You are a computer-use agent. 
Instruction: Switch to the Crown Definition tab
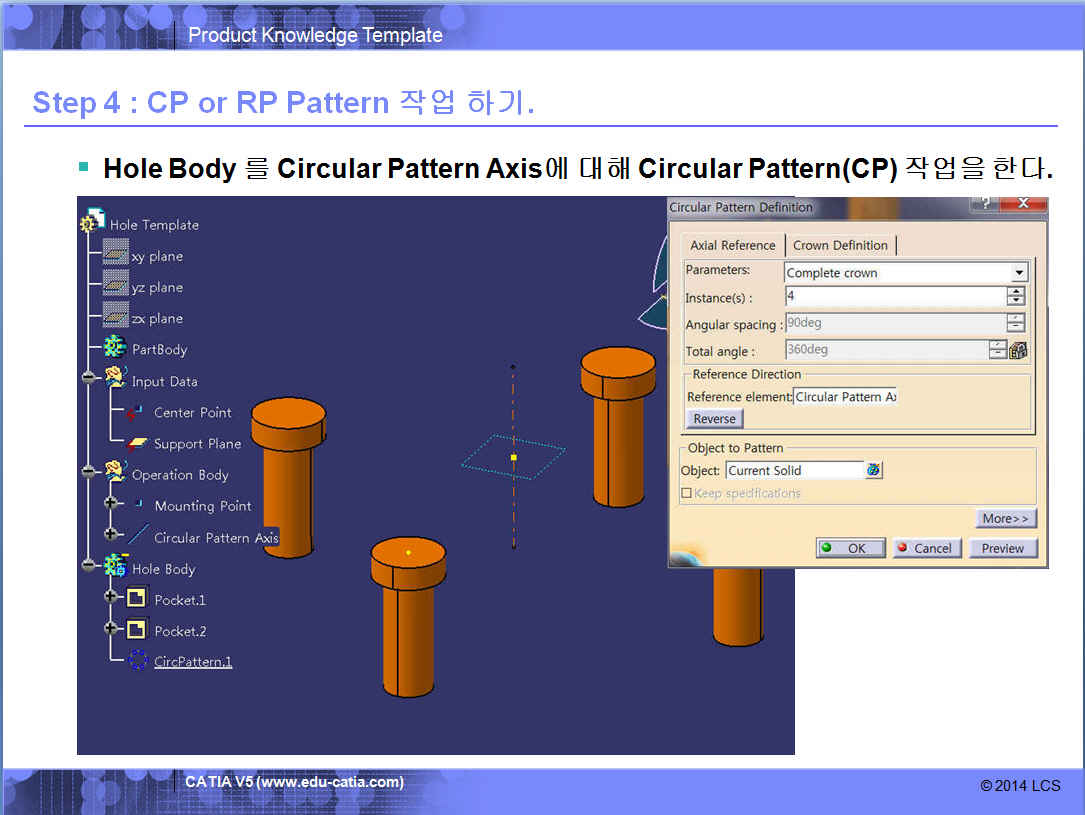pos(840,246)
